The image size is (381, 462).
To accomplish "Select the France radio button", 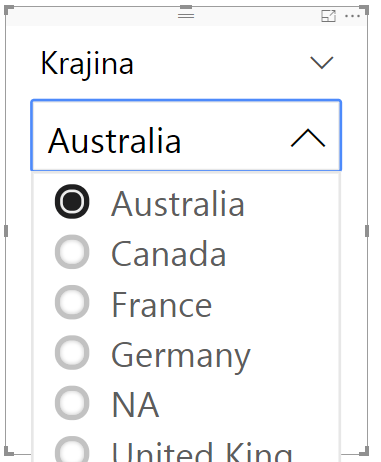I will (72, 302).
